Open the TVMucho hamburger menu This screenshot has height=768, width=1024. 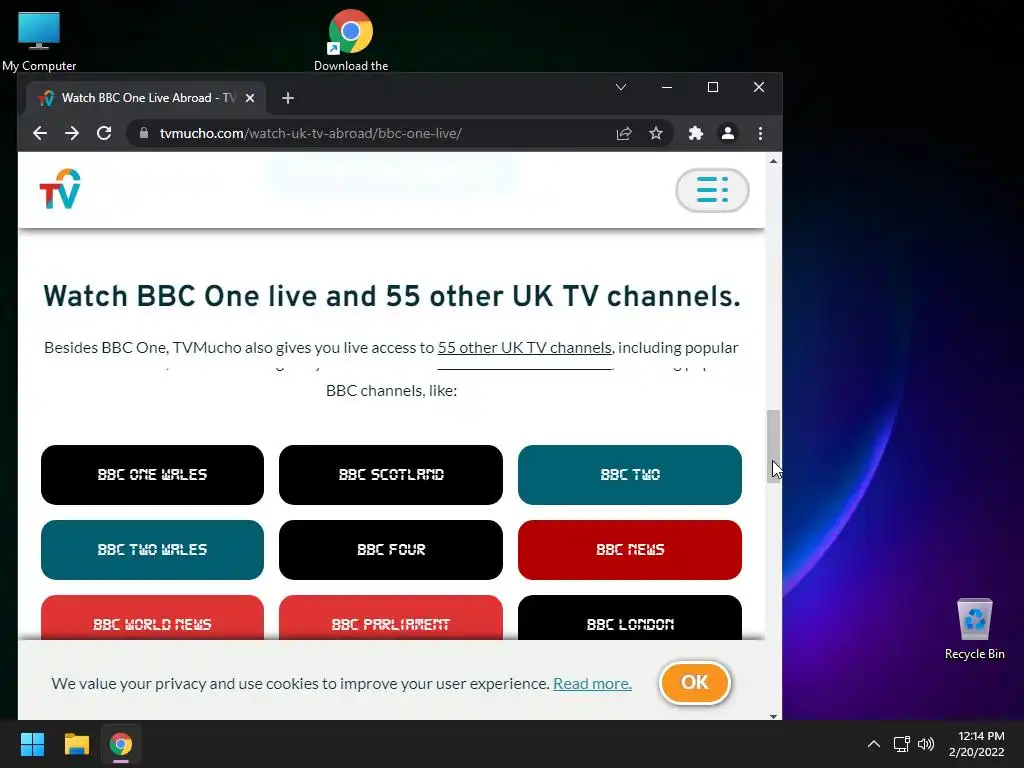coord(712,190)
